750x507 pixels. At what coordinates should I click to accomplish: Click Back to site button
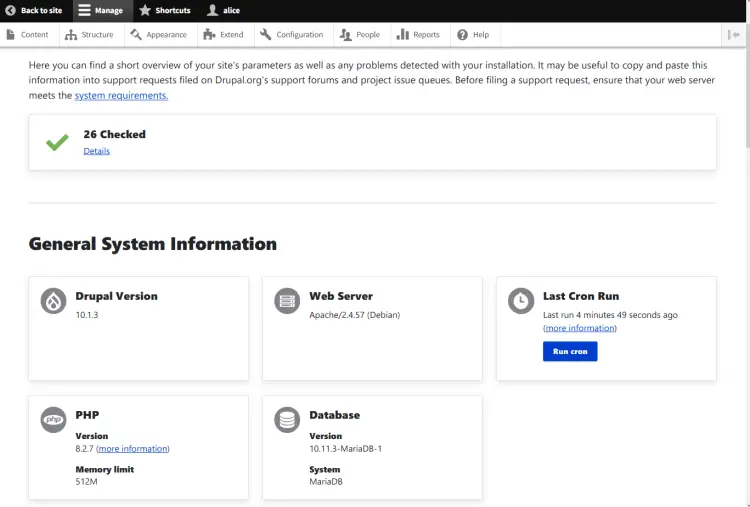pos(34,10)
